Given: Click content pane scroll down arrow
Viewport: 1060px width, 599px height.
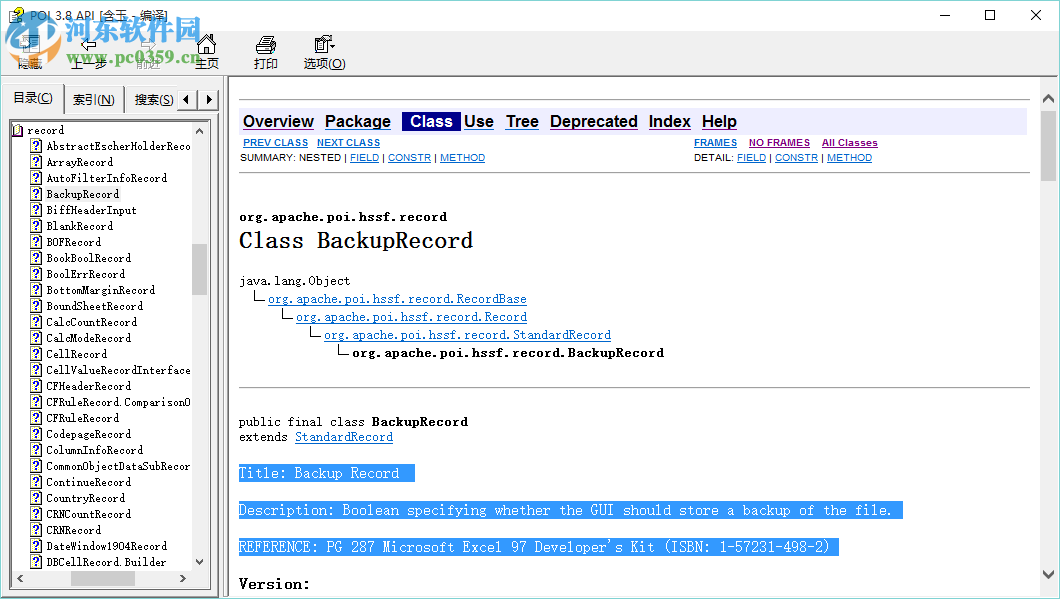Looking at the screenshot, I should coord(1049,575).
